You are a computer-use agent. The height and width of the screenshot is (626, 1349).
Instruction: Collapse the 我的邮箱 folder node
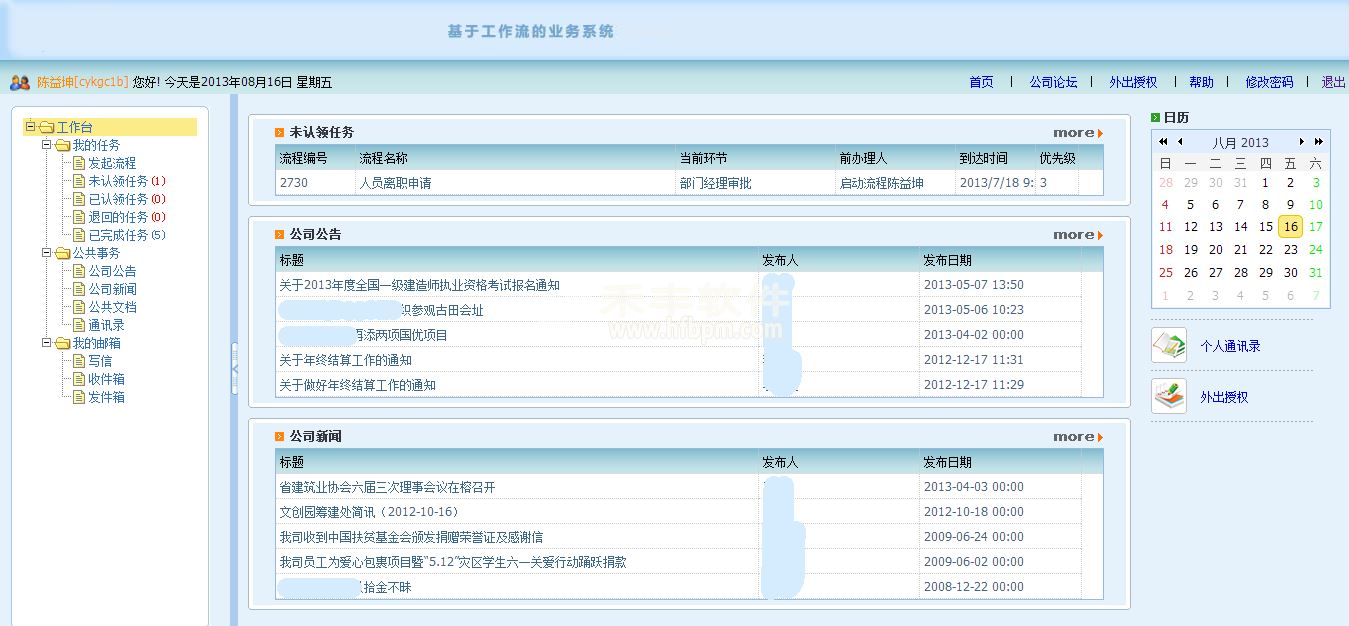(46, 343)
